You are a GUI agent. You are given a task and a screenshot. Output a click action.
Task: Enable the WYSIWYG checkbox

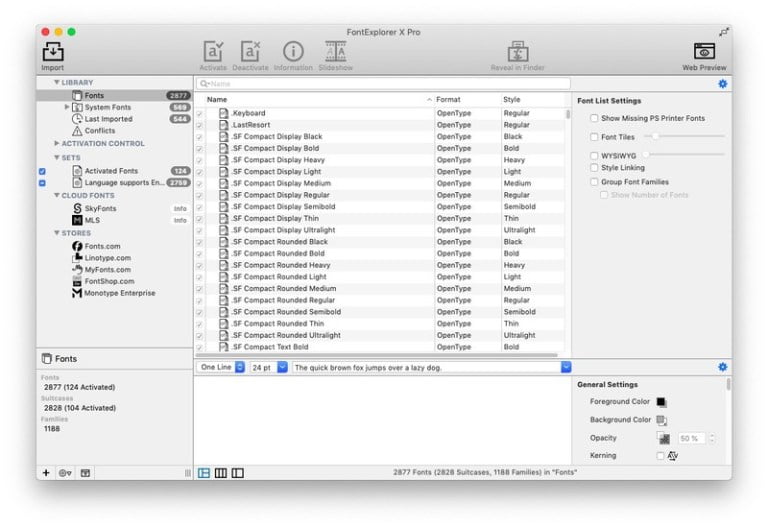(594, 156)
